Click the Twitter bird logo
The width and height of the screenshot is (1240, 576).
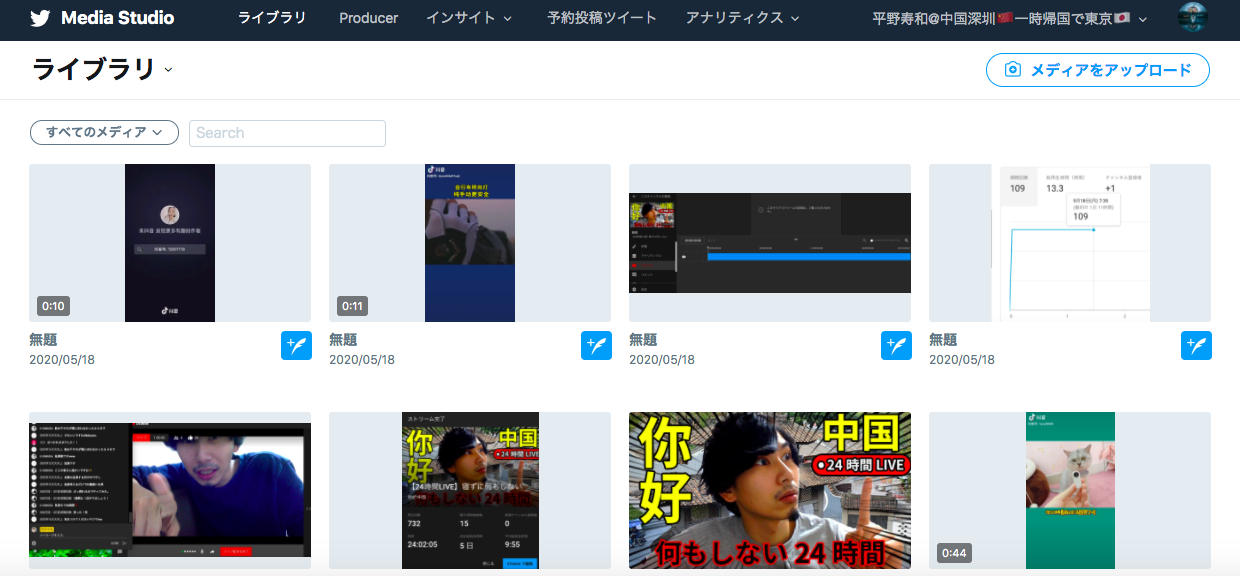click(x=42, y=18)
